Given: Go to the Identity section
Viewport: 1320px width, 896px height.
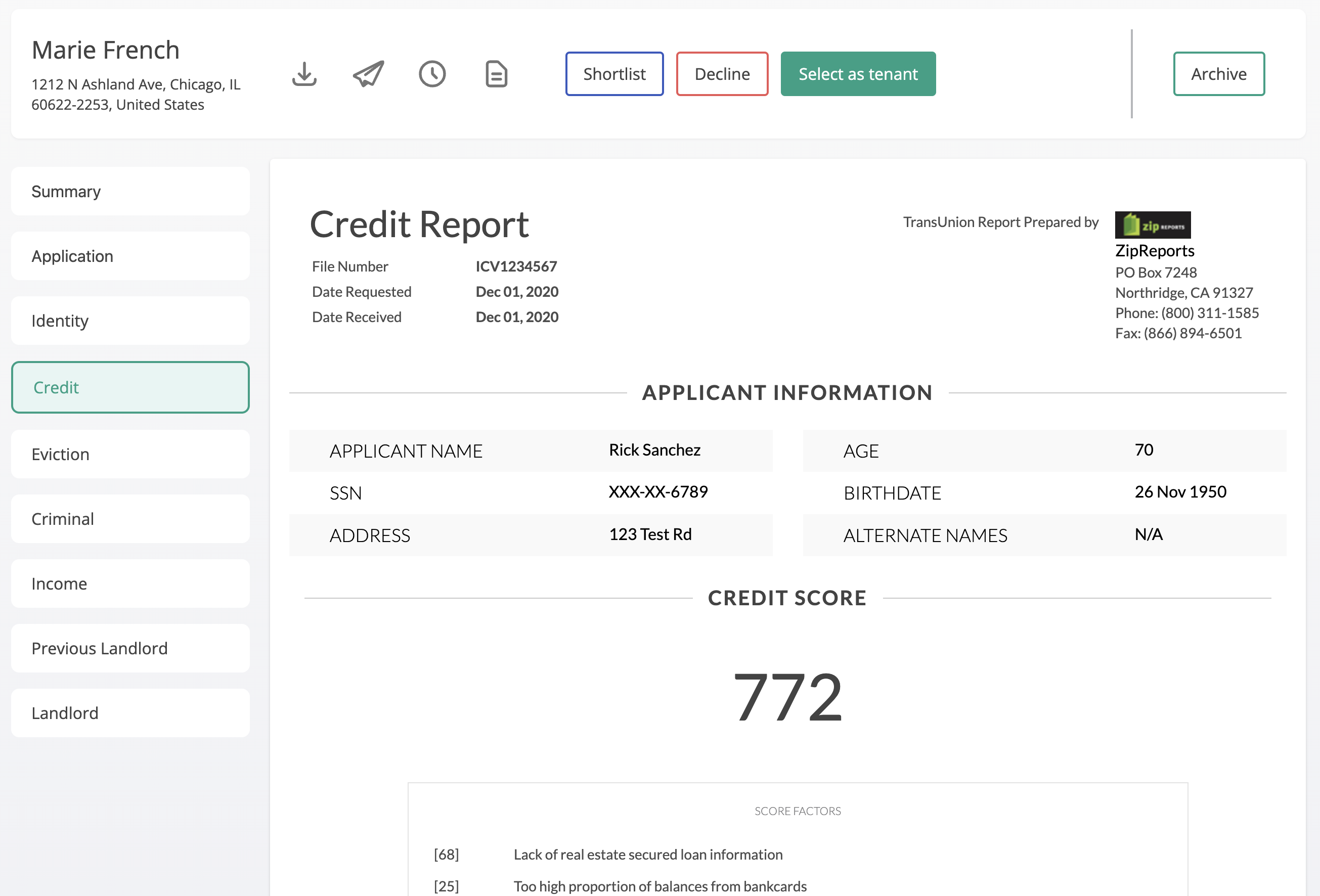Looking at the screenshot, I should coord(130,321).
